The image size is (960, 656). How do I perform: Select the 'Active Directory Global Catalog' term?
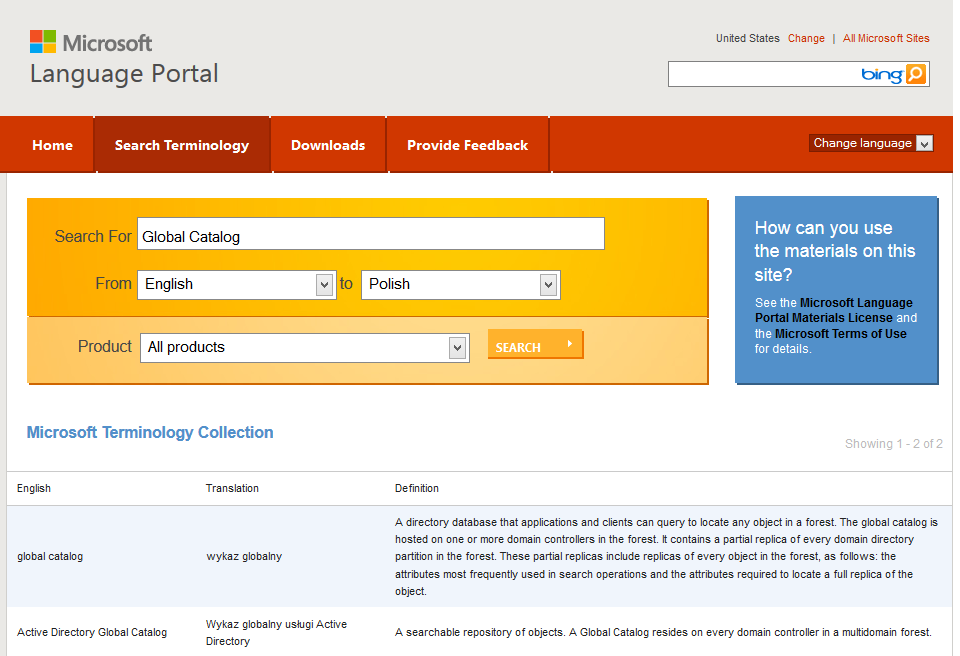pos(92,632)
